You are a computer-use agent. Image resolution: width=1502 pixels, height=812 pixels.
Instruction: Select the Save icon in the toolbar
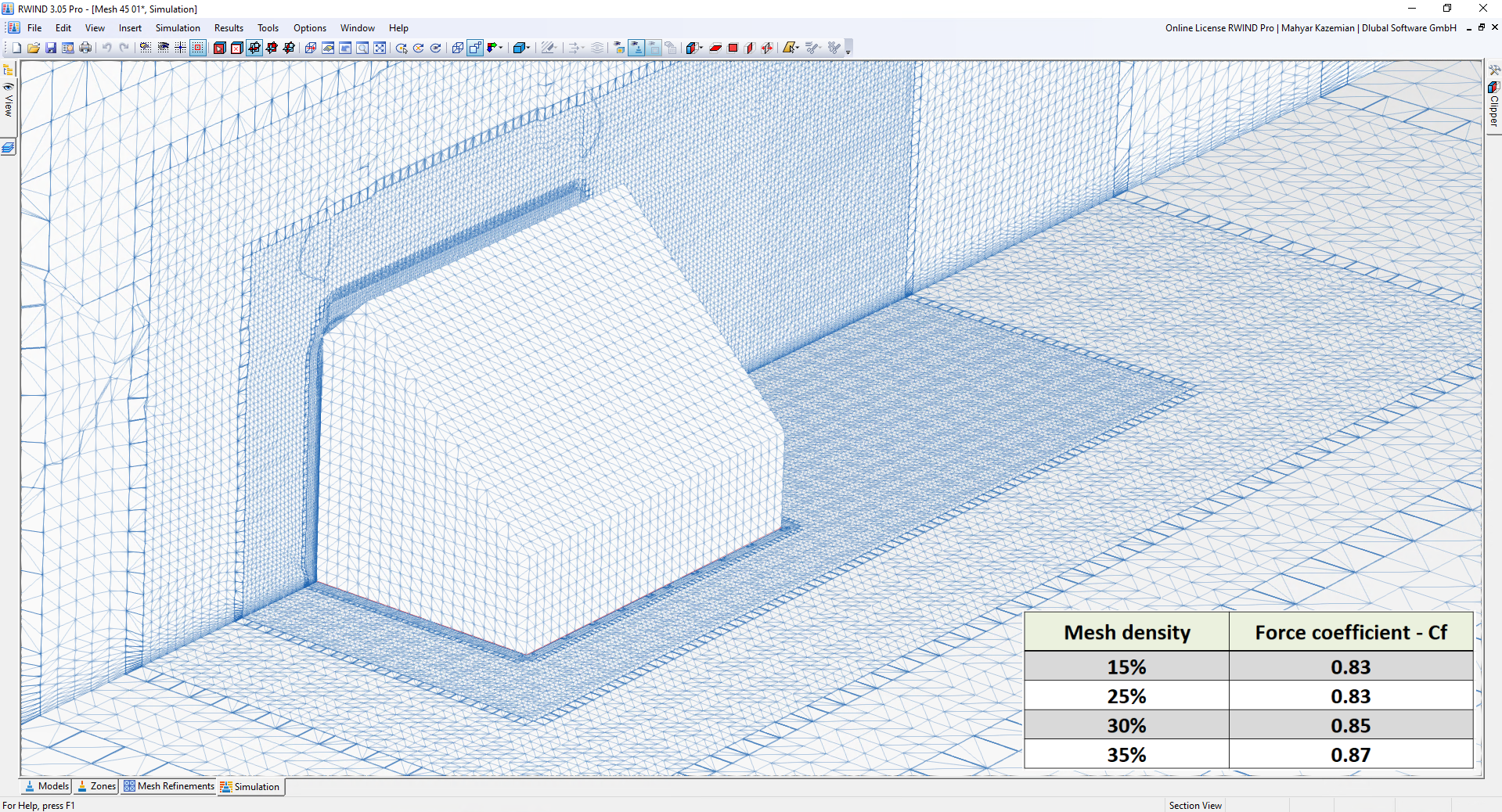51,48
